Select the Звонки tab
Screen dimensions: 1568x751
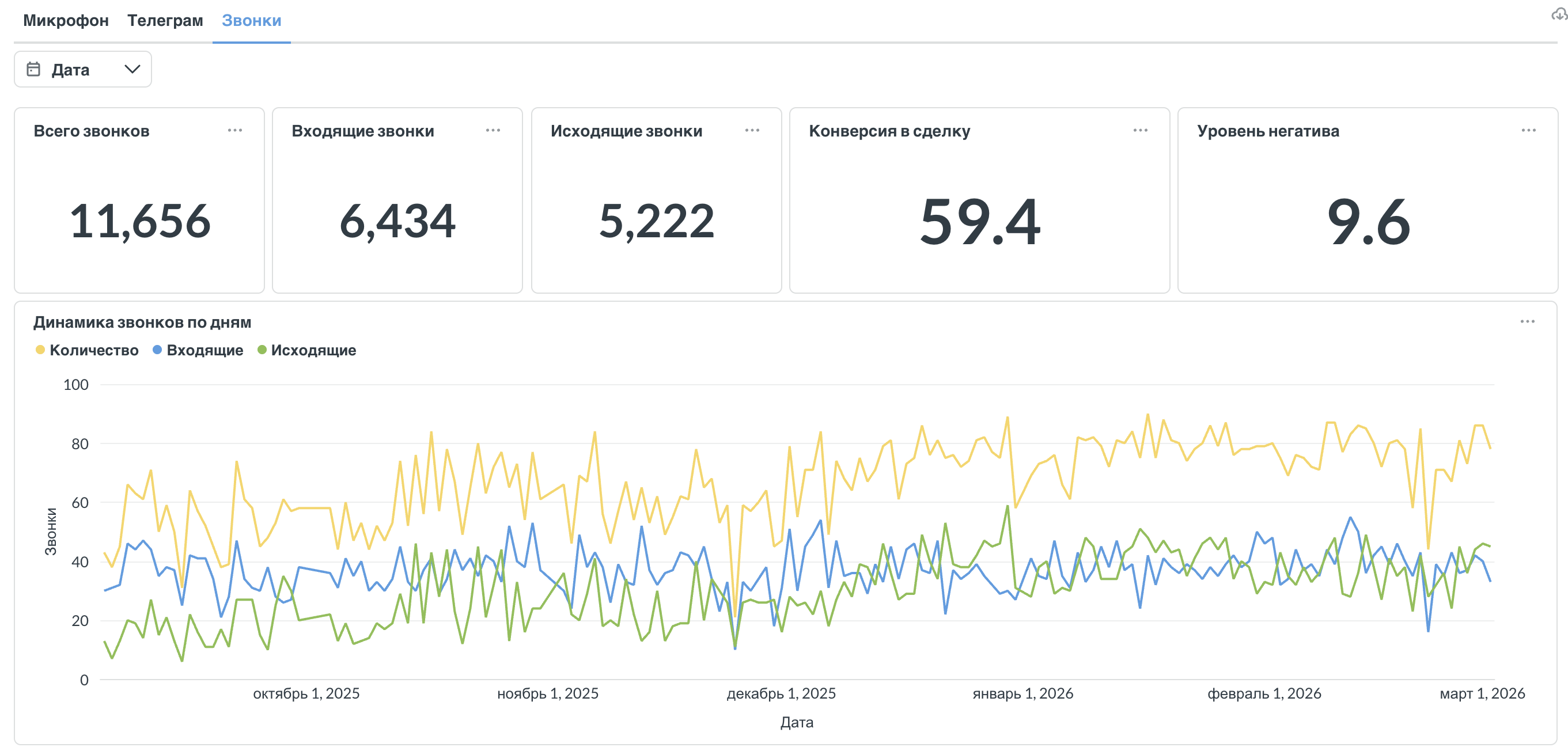tap(251, 21)
